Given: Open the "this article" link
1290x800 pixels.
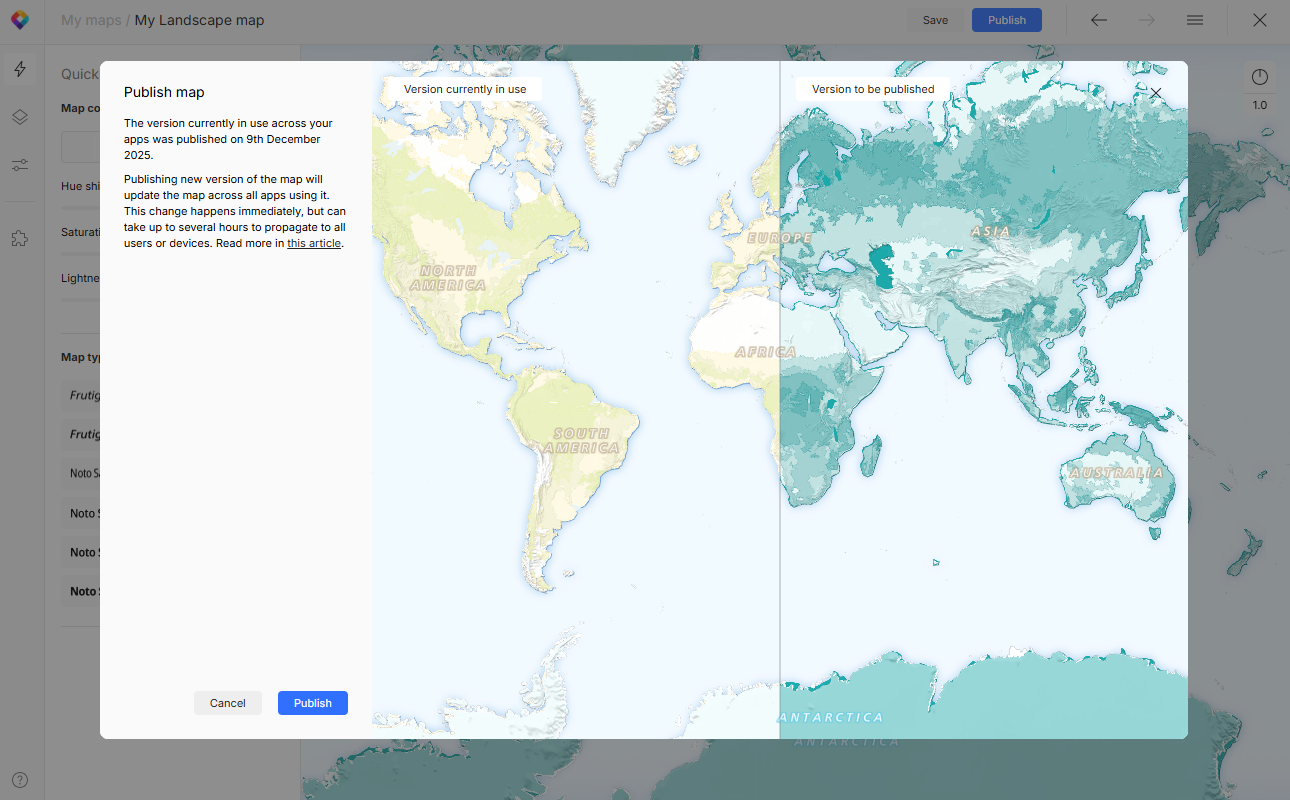Looking at the screenshot, I should [x=314, y=243].
